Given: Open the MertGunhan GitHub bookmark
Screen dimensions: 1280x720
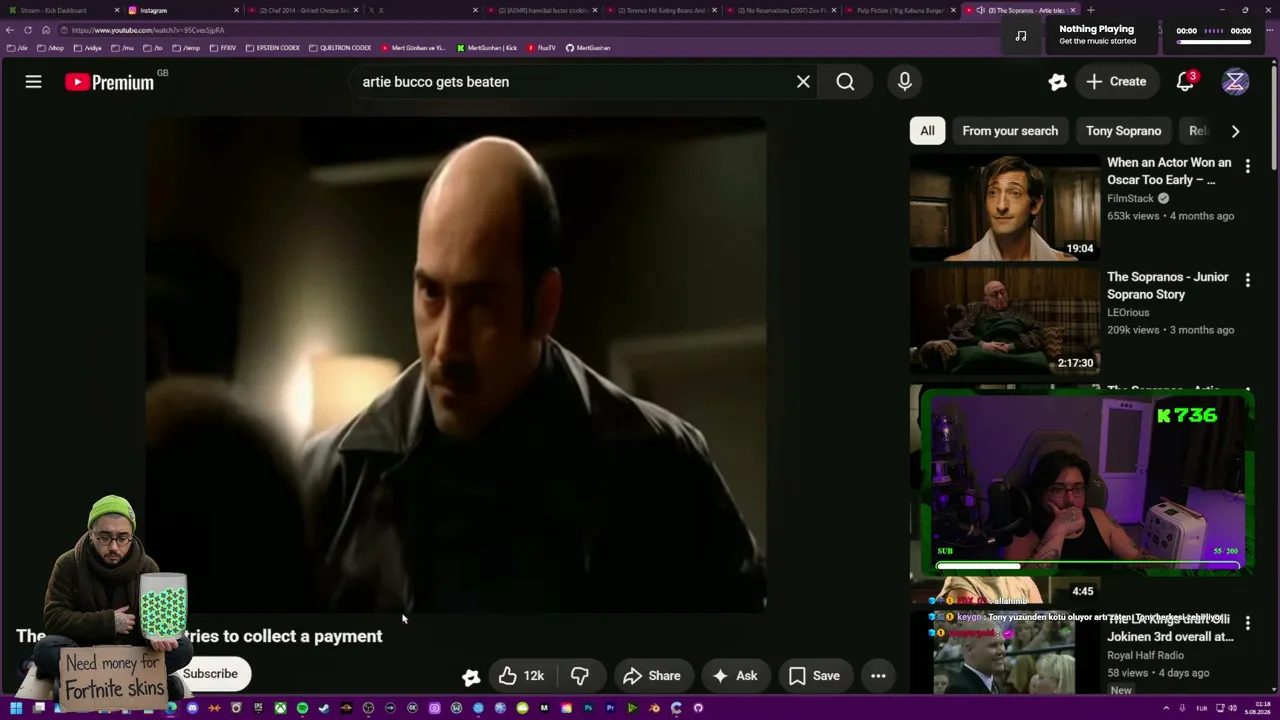Looking at the screenshot, I should coord(588,48).
